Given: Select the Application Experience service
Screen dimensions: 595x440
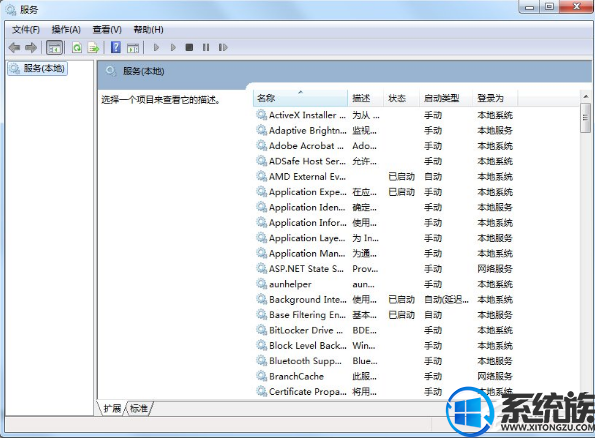Looking at the screenshot, I should point(385,192).
